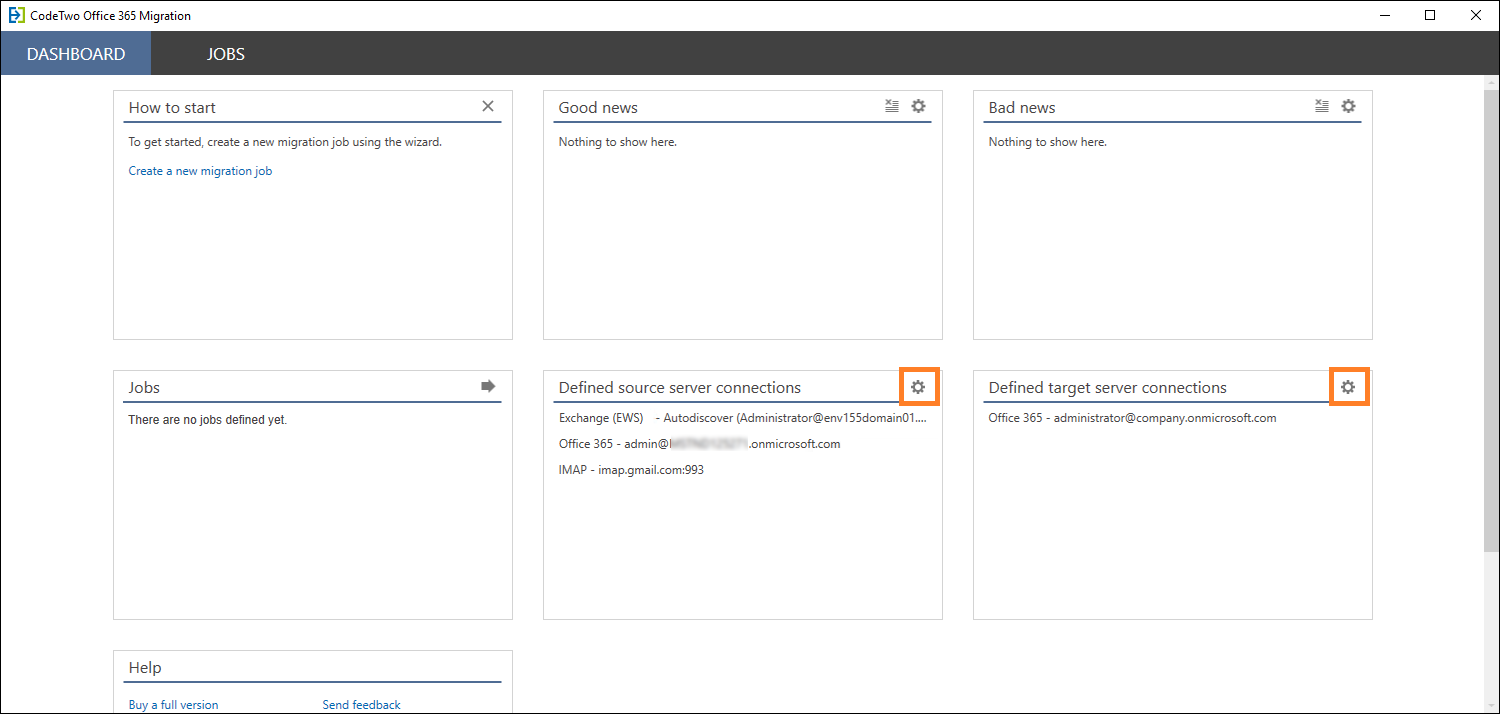Open target server connections settings gear
Image resolution: width=1500 pixels, height=714 pixels.
1348,386
